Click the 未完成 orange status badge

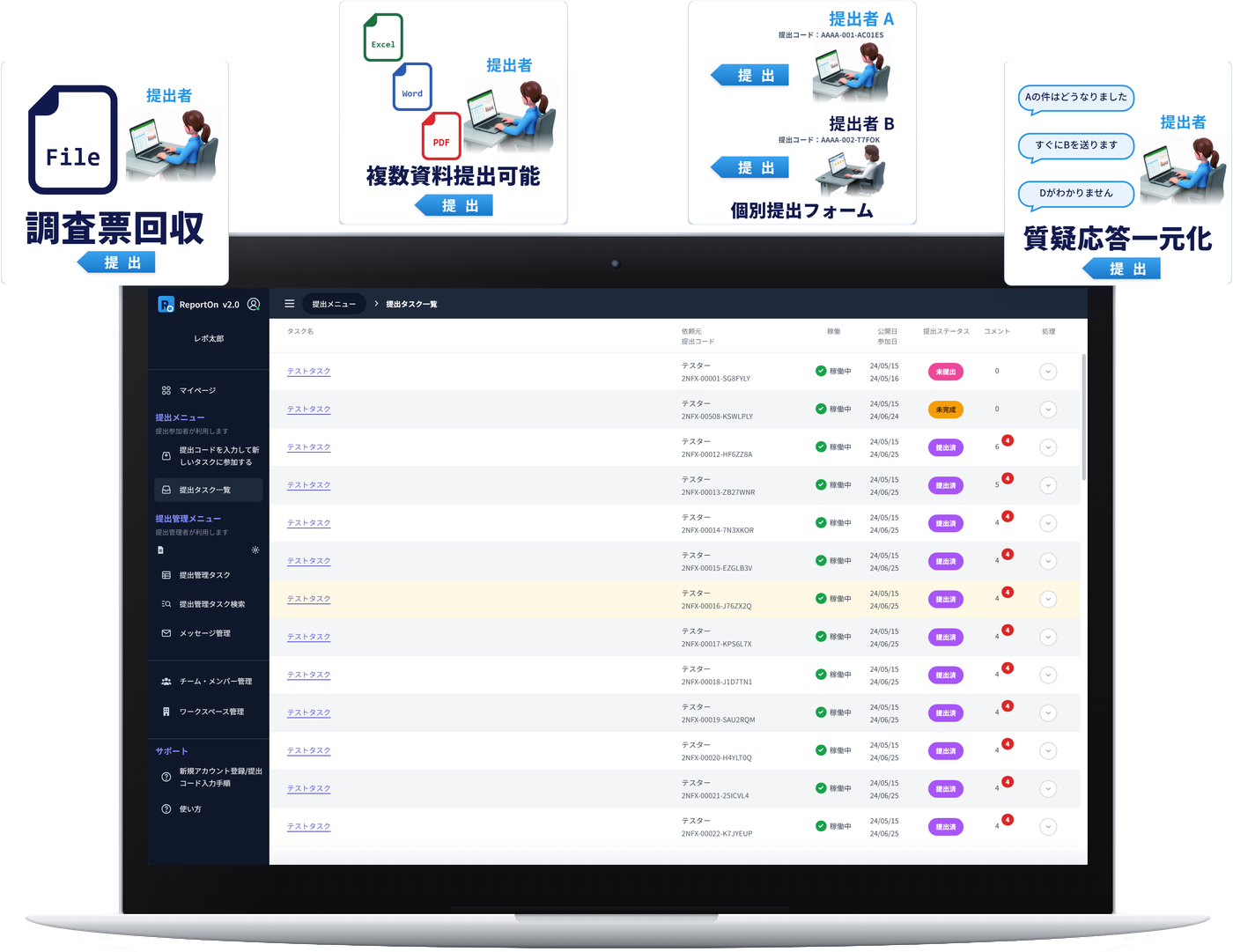tap(946, 410)
